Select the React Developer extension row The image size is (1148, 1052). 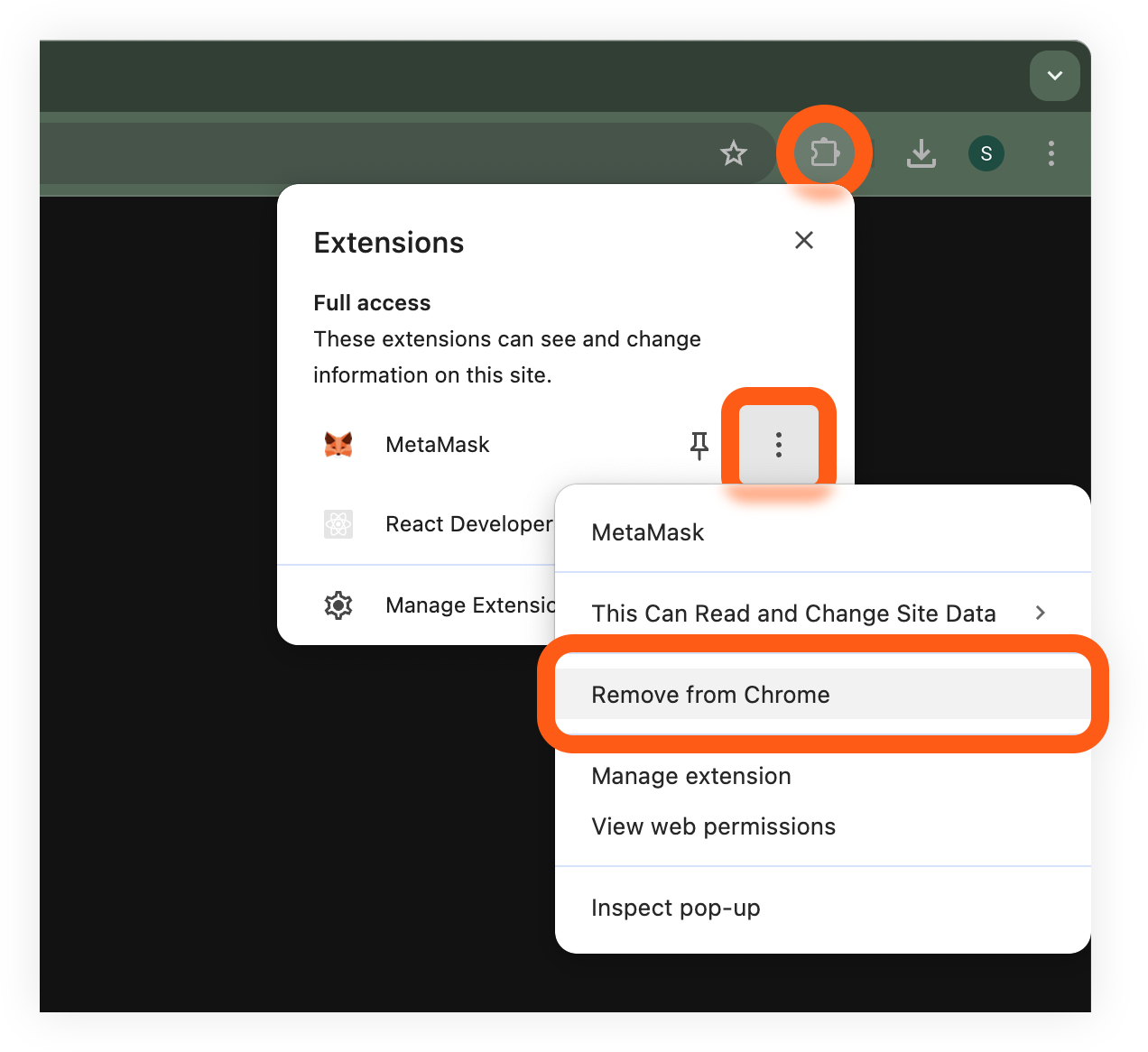click(x=417, y=524)
